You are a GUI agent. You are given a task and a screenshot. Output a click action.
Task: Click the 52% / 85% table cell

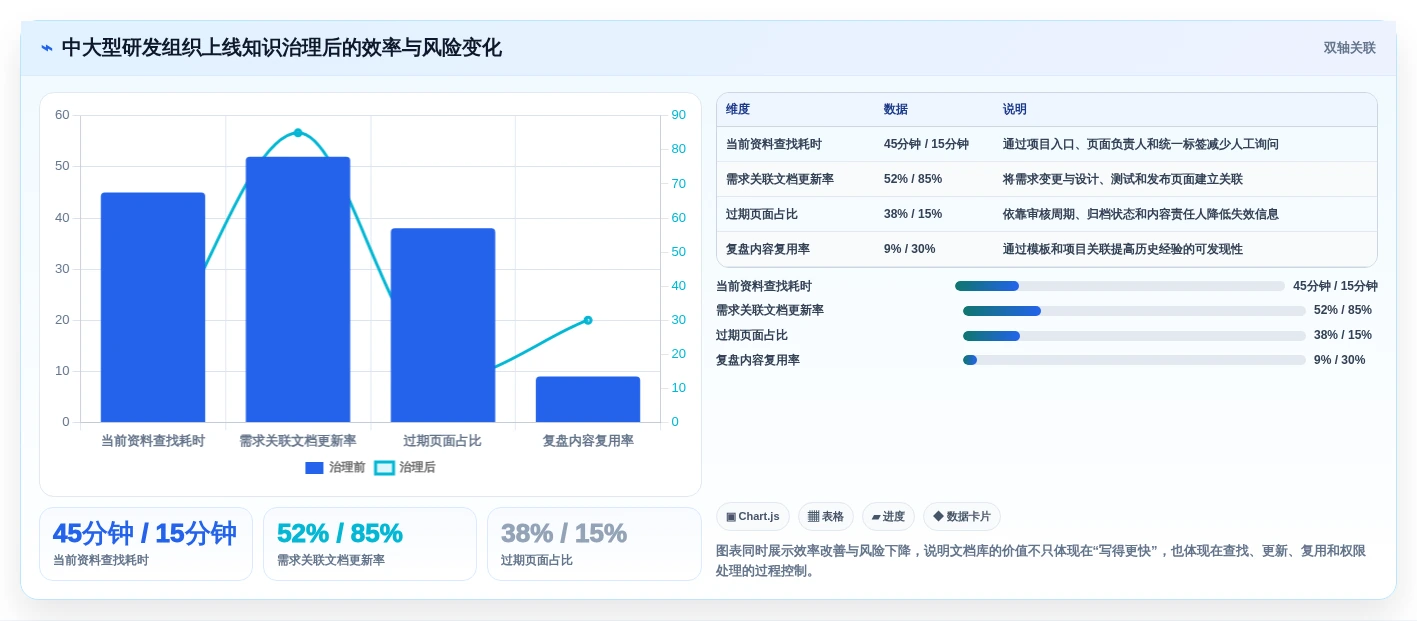pos(913,179)
